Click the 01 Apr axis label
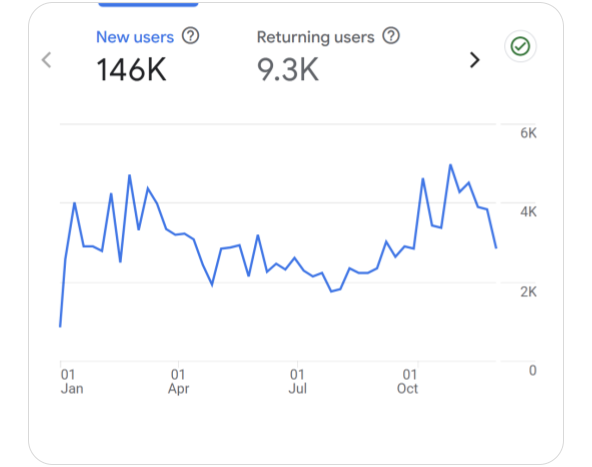The width and height of the screenshot is (592, 467). coord(179,381)
